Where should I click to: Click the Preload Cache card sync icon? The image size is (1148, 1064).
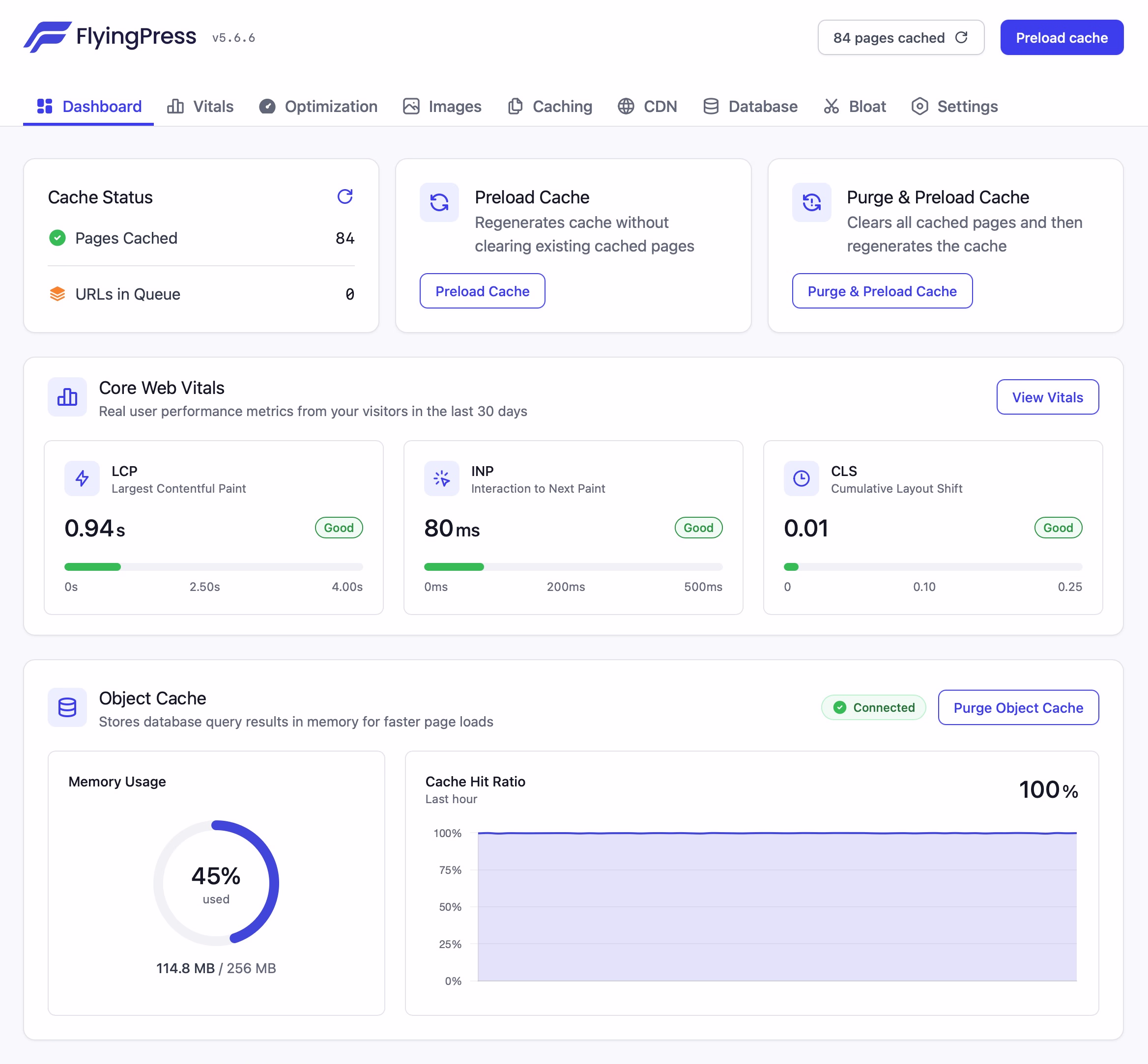point(439,202)
